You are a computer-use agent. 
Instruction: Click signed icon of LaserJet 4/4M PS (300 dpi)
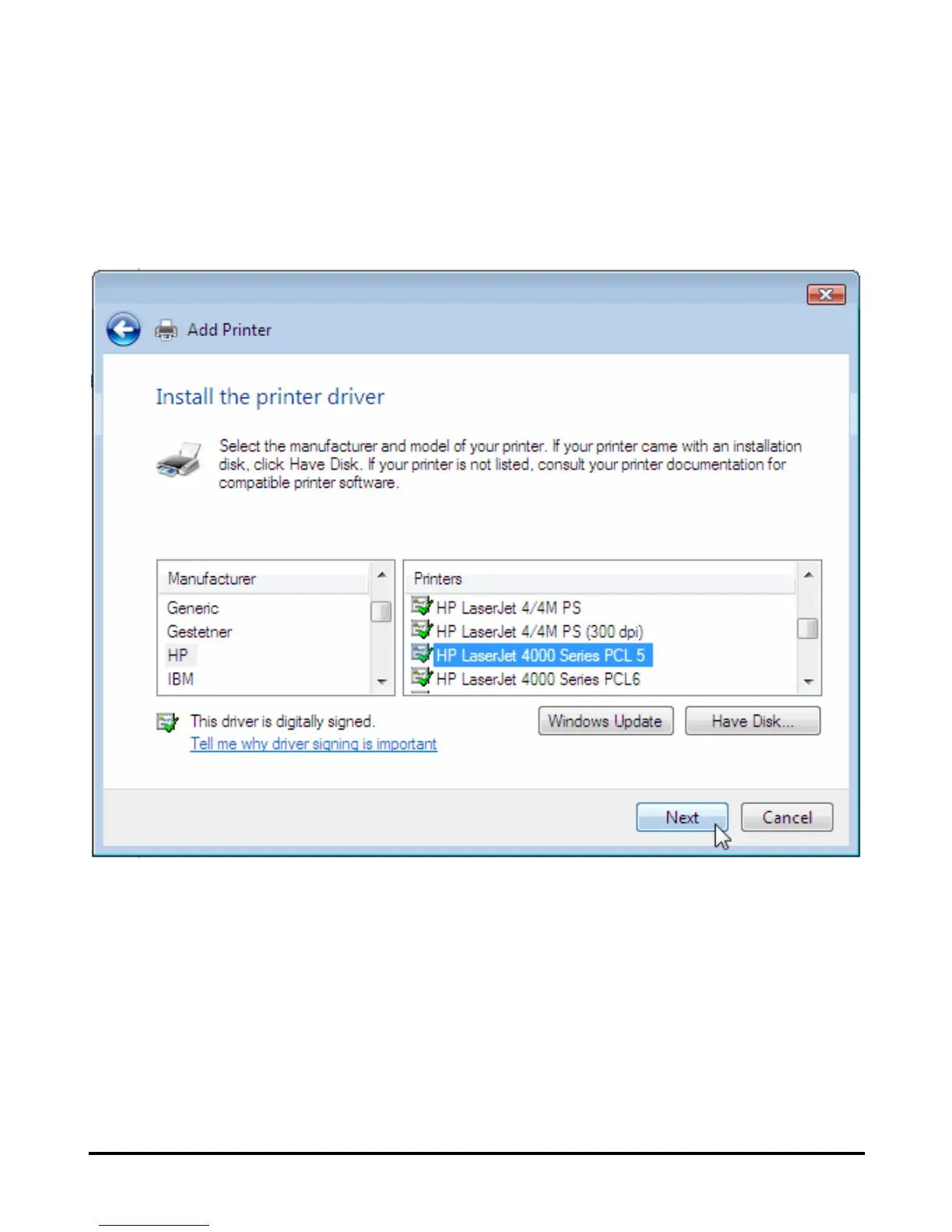(x=422, y=630)
